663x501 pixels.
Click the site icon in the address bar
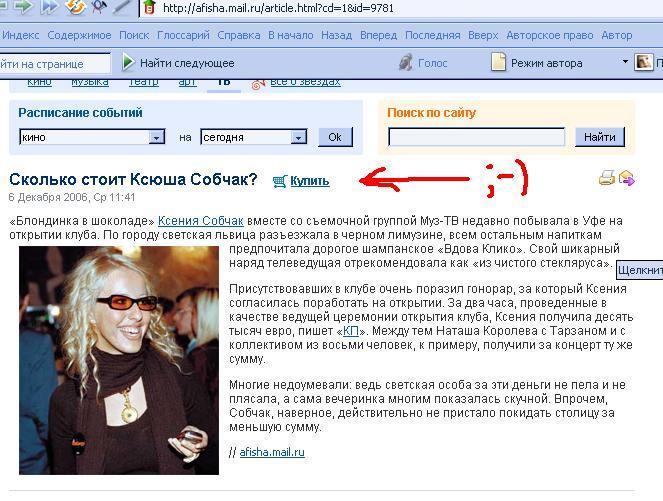[x=148, y=7]
